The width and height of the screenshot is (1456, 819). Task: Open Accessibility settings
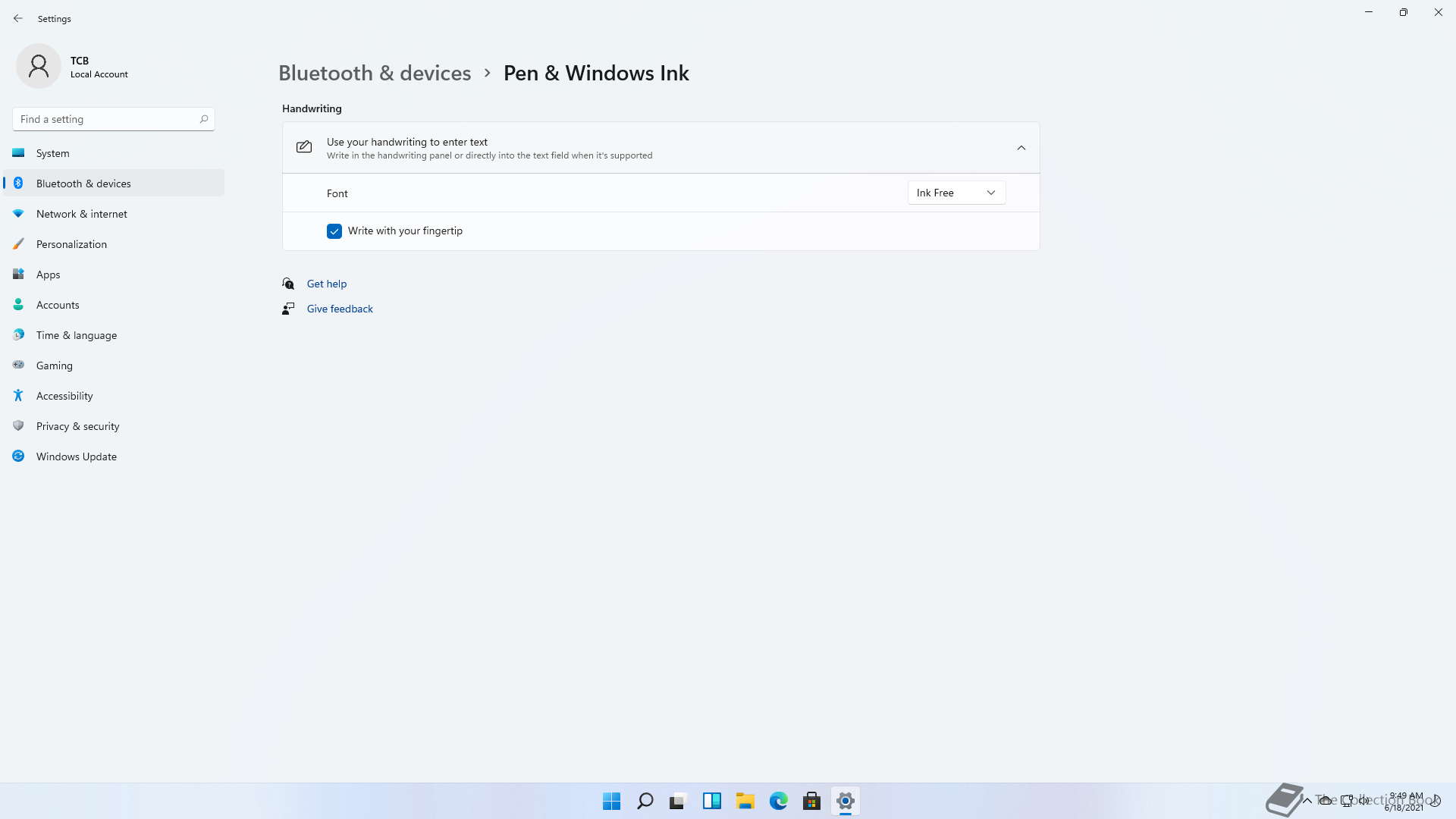pyautogui.click(x=114, y=396)
